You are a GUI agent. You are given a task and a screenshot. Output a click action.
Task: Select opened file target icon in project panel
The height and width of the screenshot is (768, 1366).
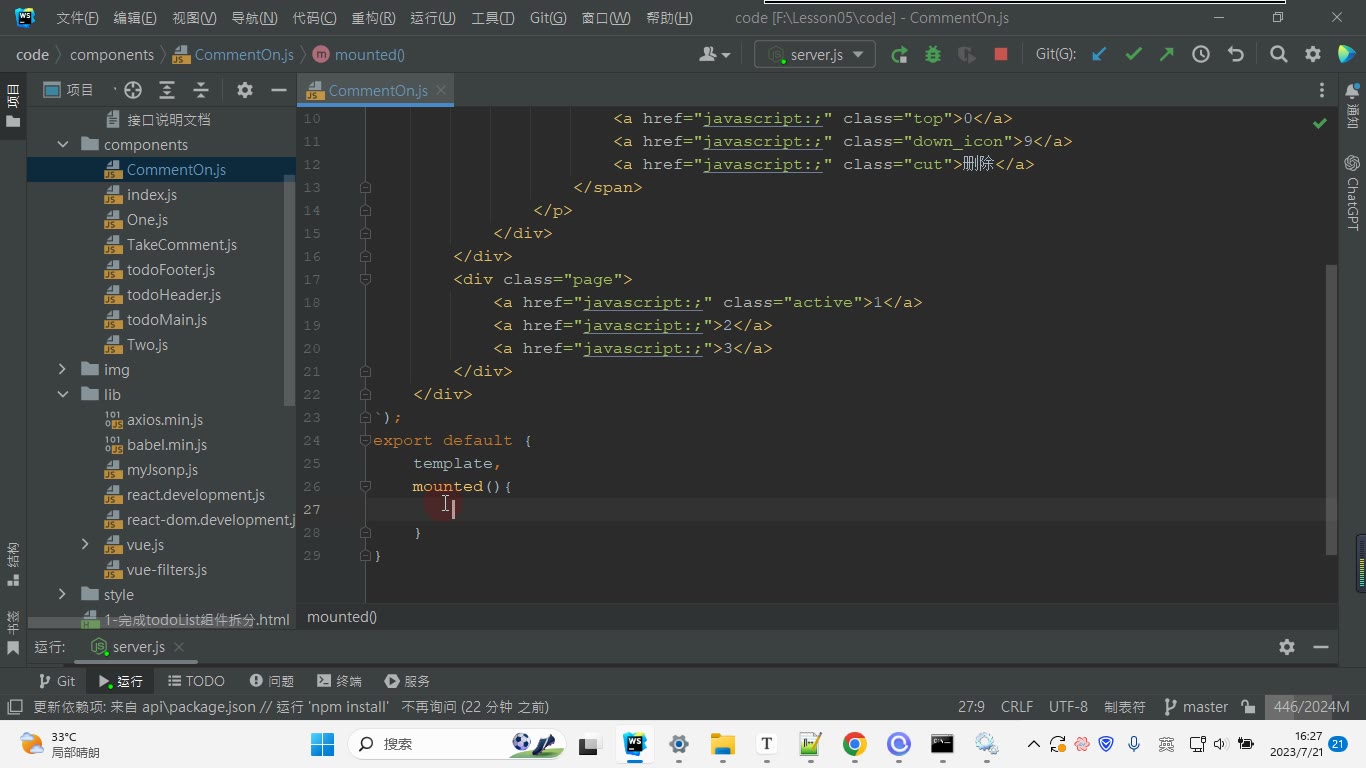pos(133,90)
